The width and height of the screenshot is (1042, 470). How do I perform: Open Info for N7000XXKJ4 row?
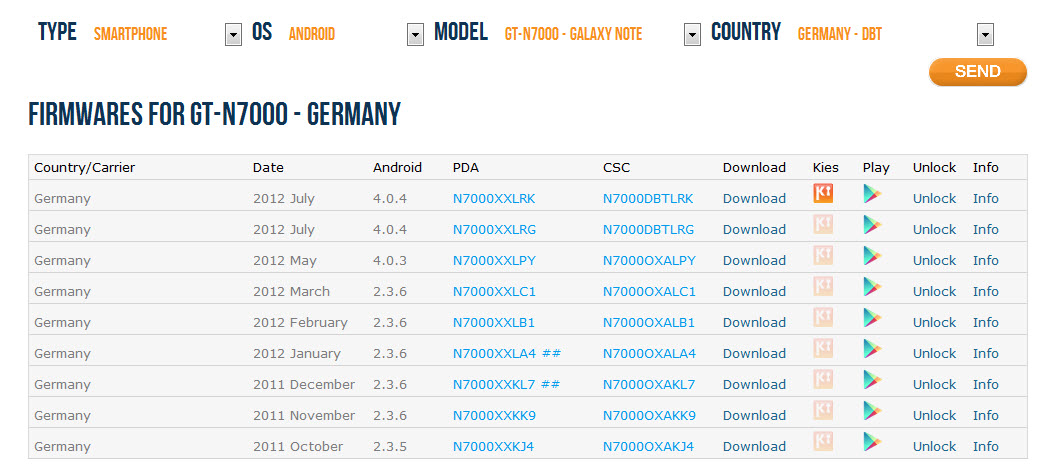986,447
